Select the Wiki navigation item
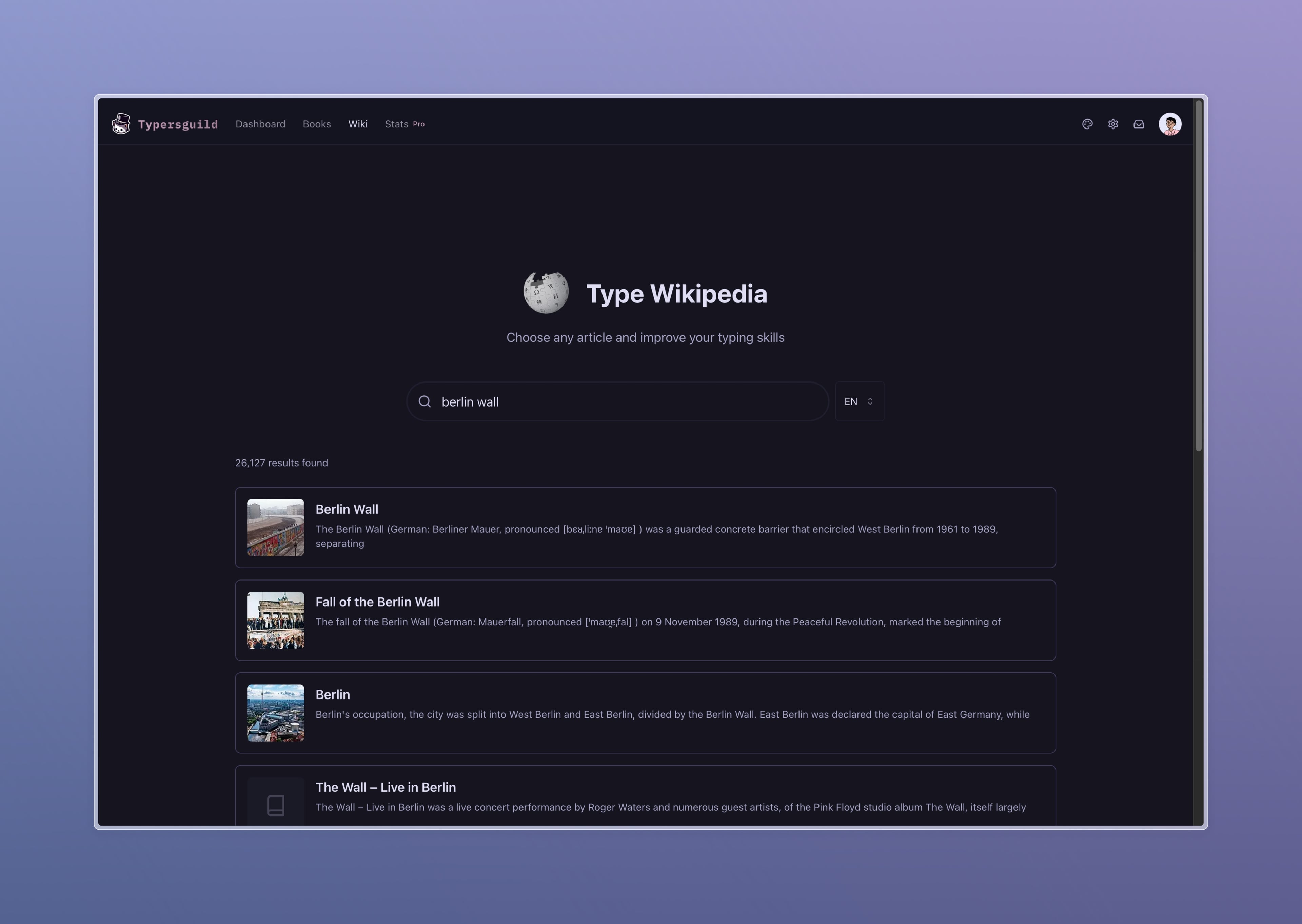1302x924 pixels. coord(358,124)
